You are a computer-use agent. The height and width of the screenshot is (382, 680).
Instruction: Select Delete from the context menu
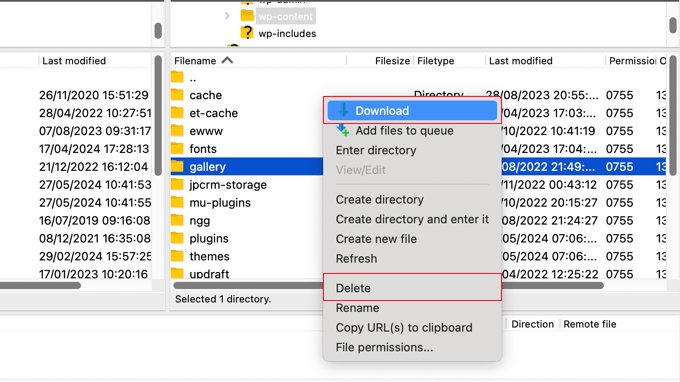coord(353,288)
